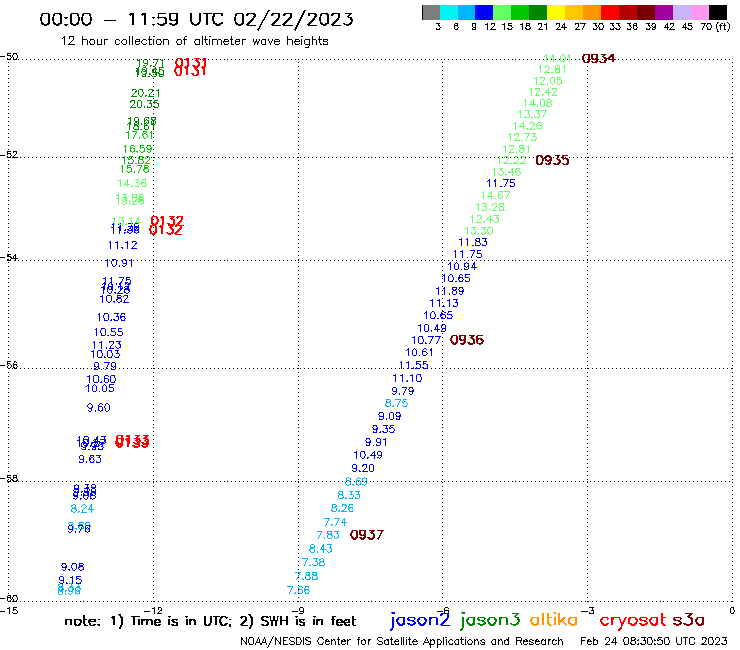Click wave height value 12.05
This screenshot has height=650, width=740.
[x=548, y=81]
